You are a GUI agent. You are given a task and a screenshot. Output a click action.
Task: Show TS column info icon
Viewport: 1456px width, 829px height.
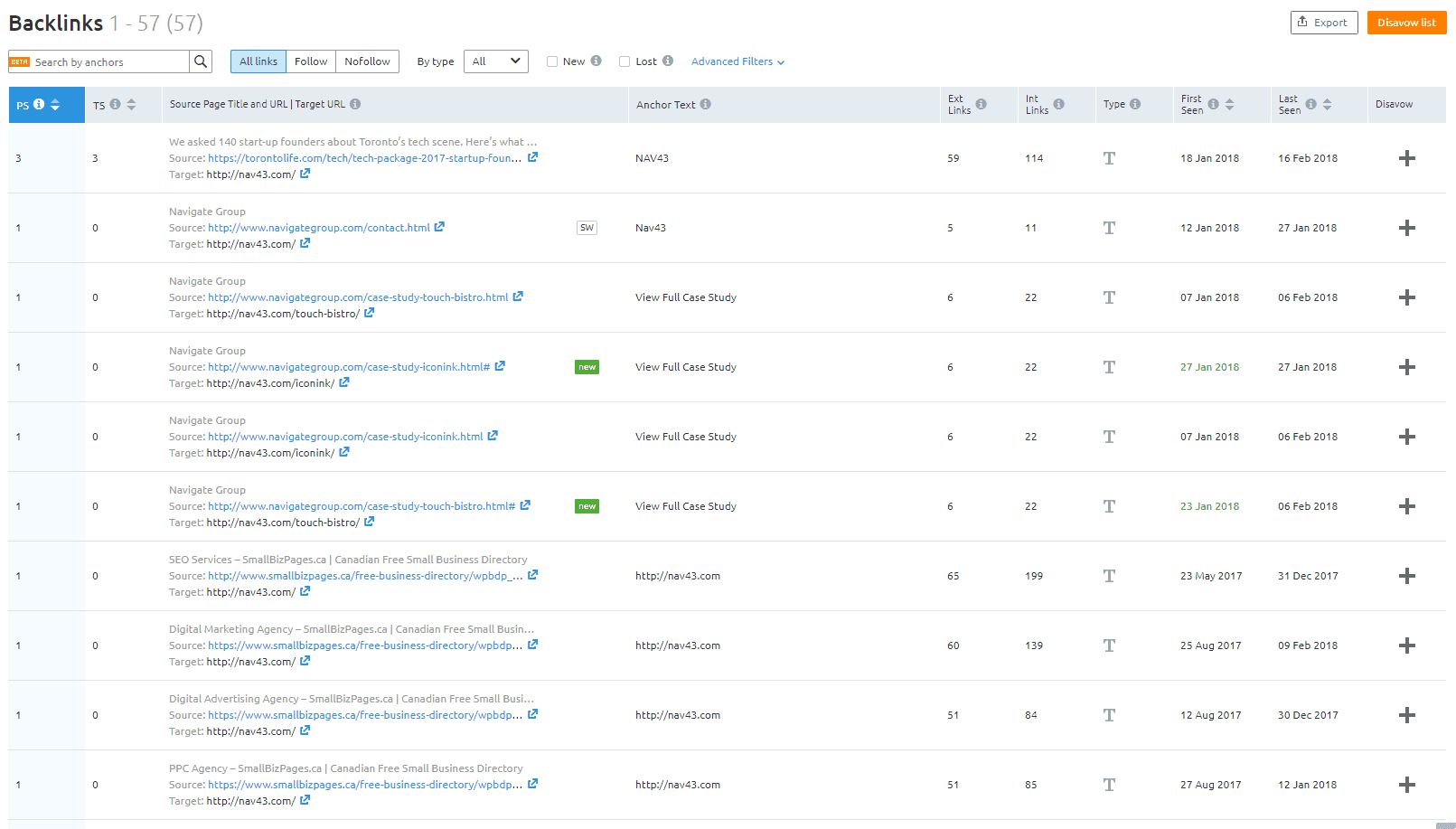pos(115,104)
